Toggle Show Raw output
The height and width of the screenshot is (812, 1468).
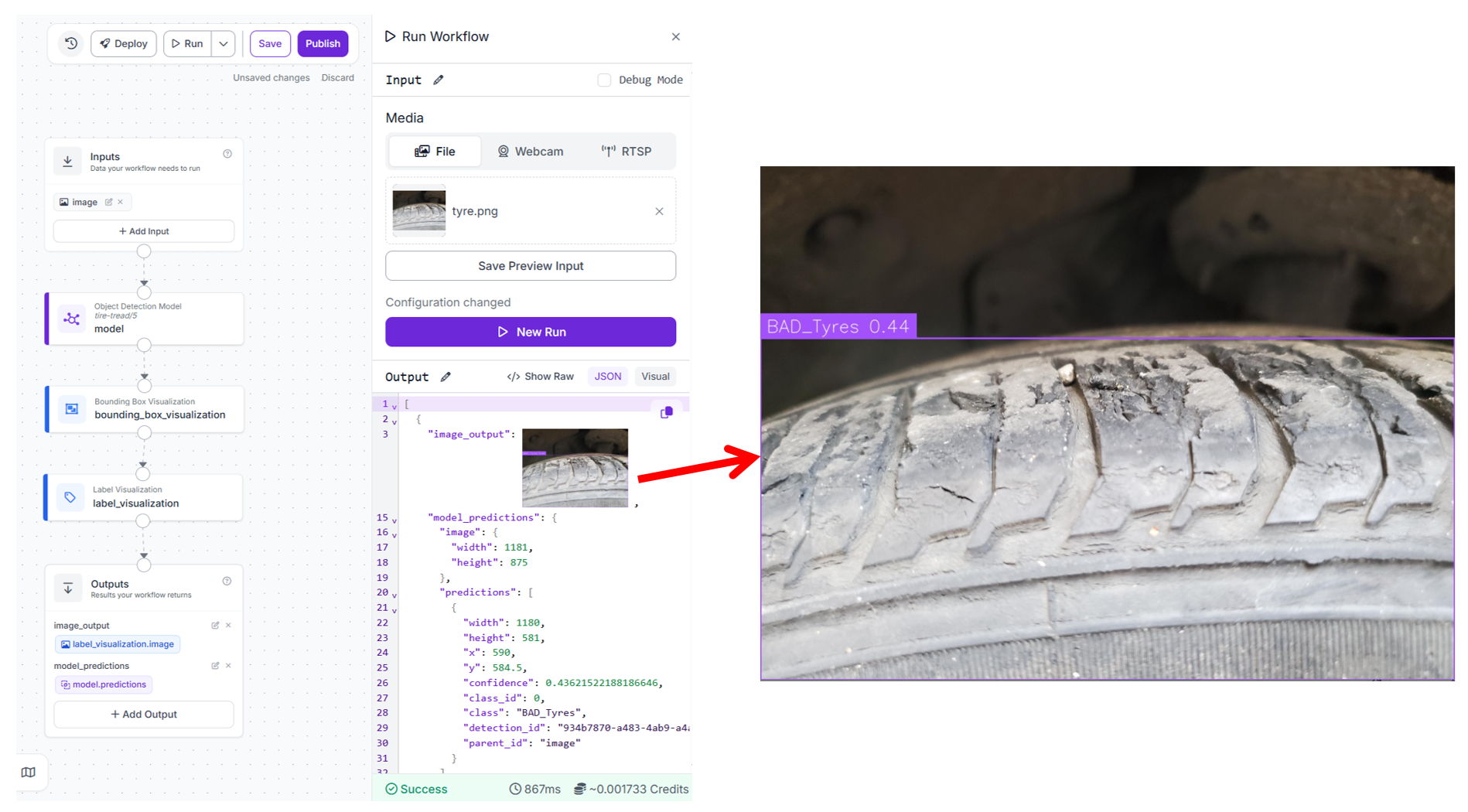(540, 377)
